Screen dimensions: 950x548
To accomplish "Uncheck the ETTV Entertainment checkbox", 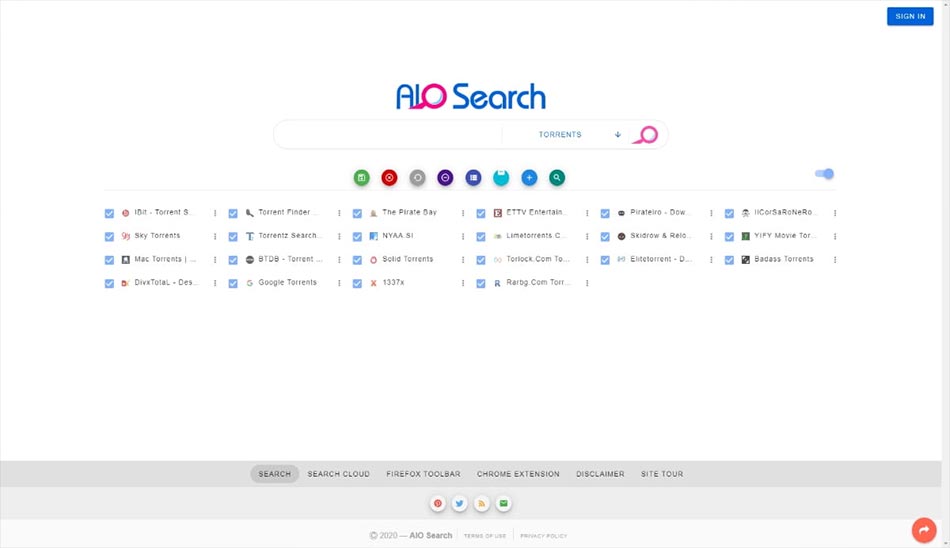I will point(480,213).
